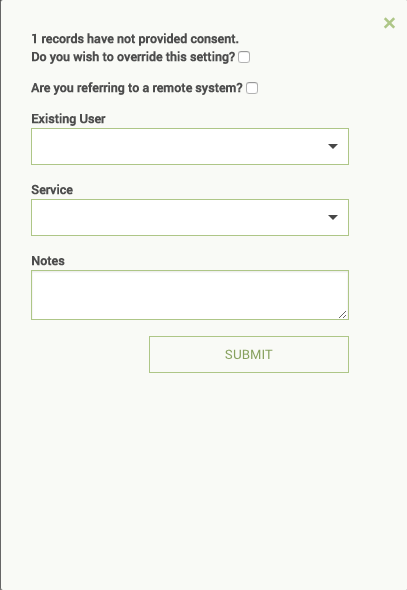Image resolution: width=407 pixels, height=590 pixels.
Task: Close the consent dialog with the X icon
Action: (389, 23)
